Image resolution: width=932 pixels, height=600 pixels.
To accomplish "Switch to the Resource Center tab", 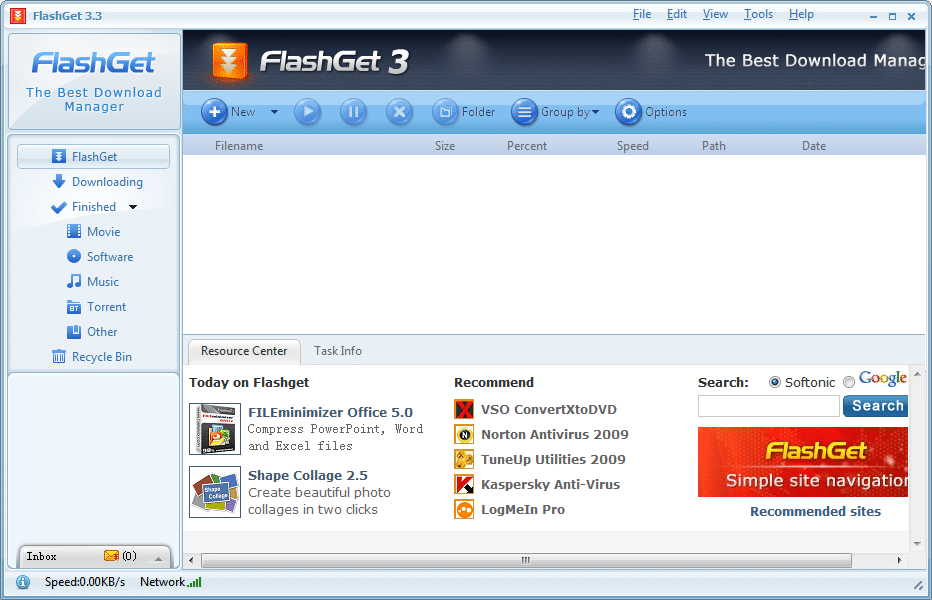I will coord(244,351).
